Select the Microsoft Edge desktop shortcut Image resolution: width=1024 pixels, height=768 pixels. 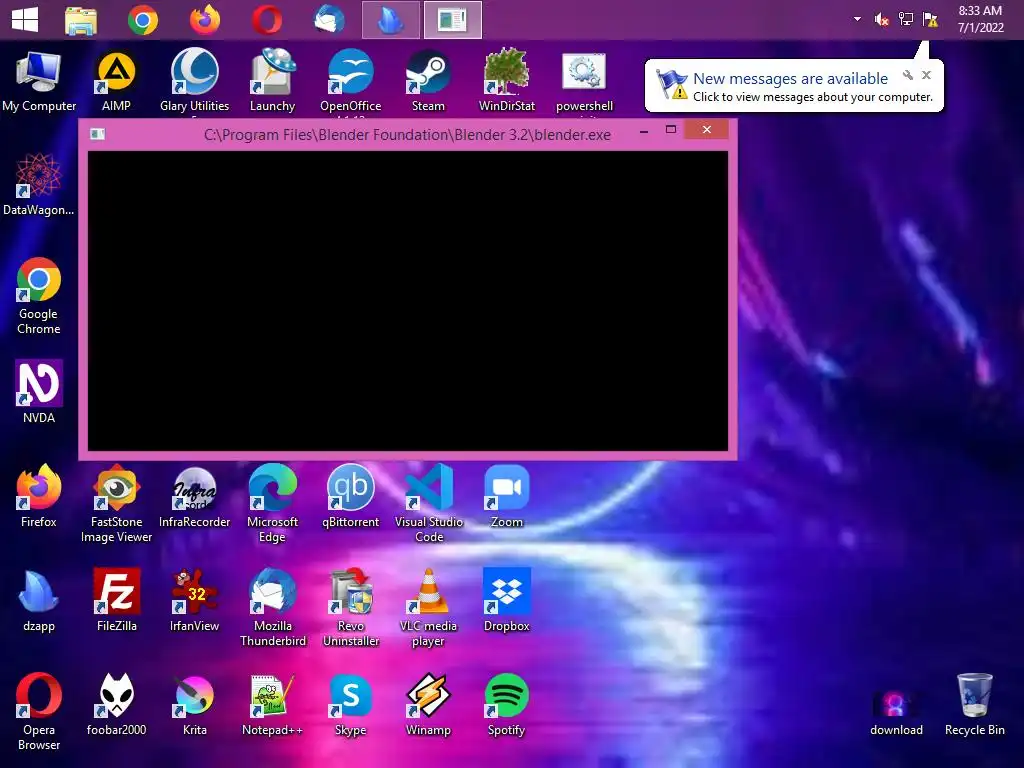272,503
